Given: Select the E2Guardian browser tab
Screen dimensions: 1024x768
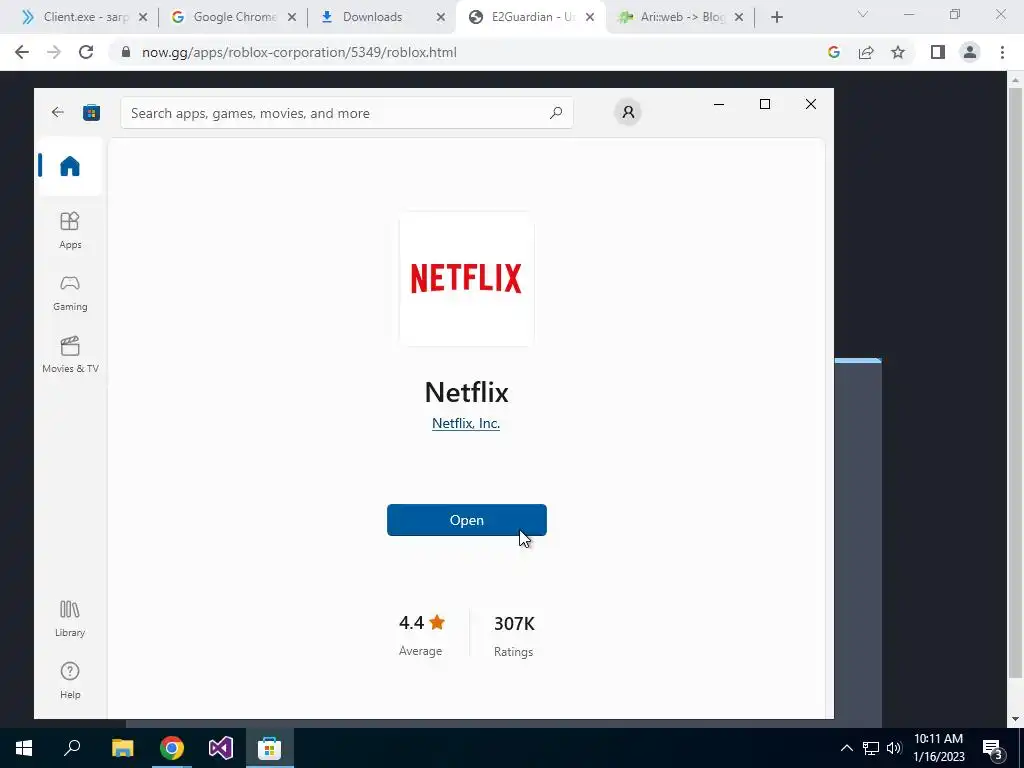Looking at the screenshot, I should tap(530, 17).
